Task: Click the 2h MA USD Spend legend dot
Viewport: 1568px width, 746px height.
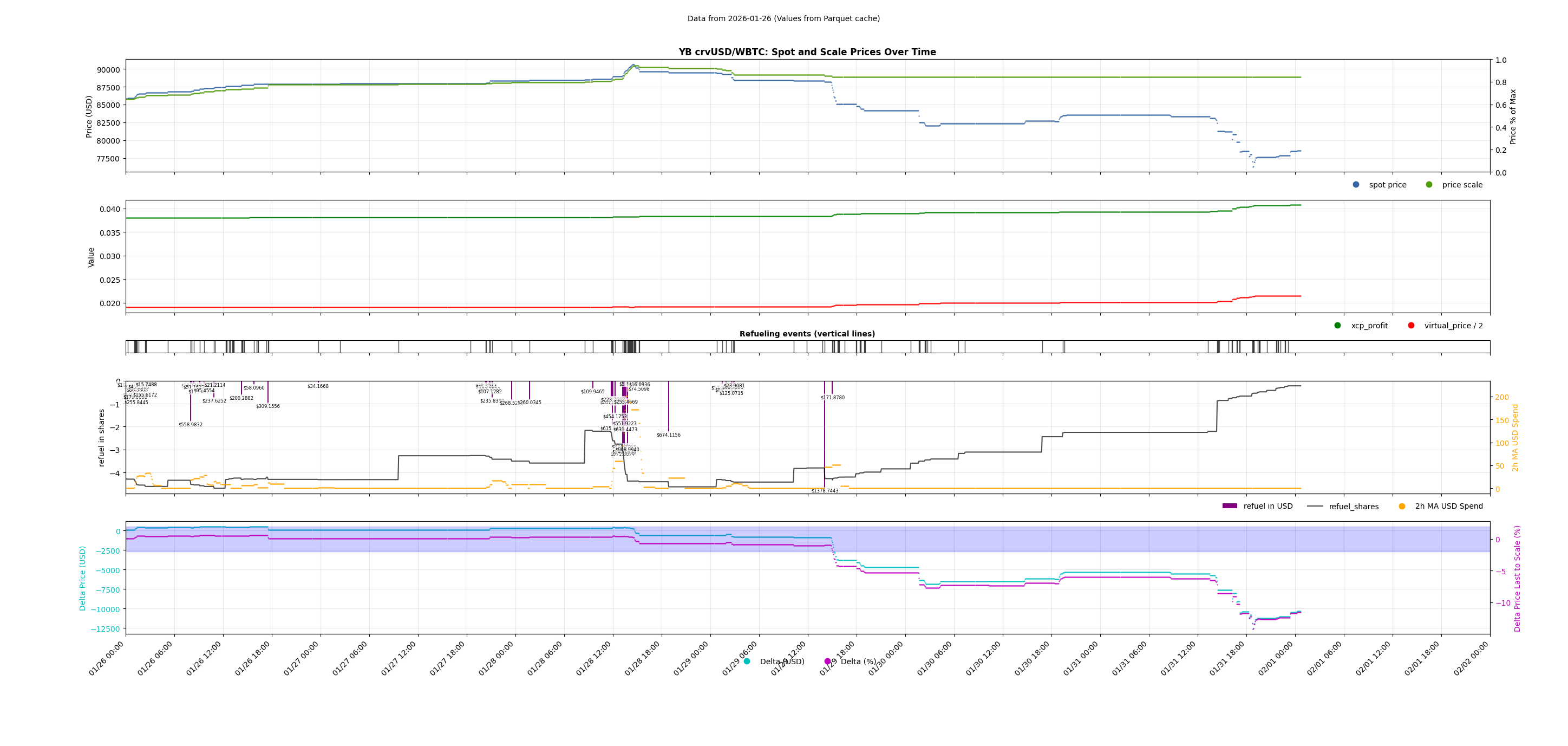Action: click(x=1402, y=506)
